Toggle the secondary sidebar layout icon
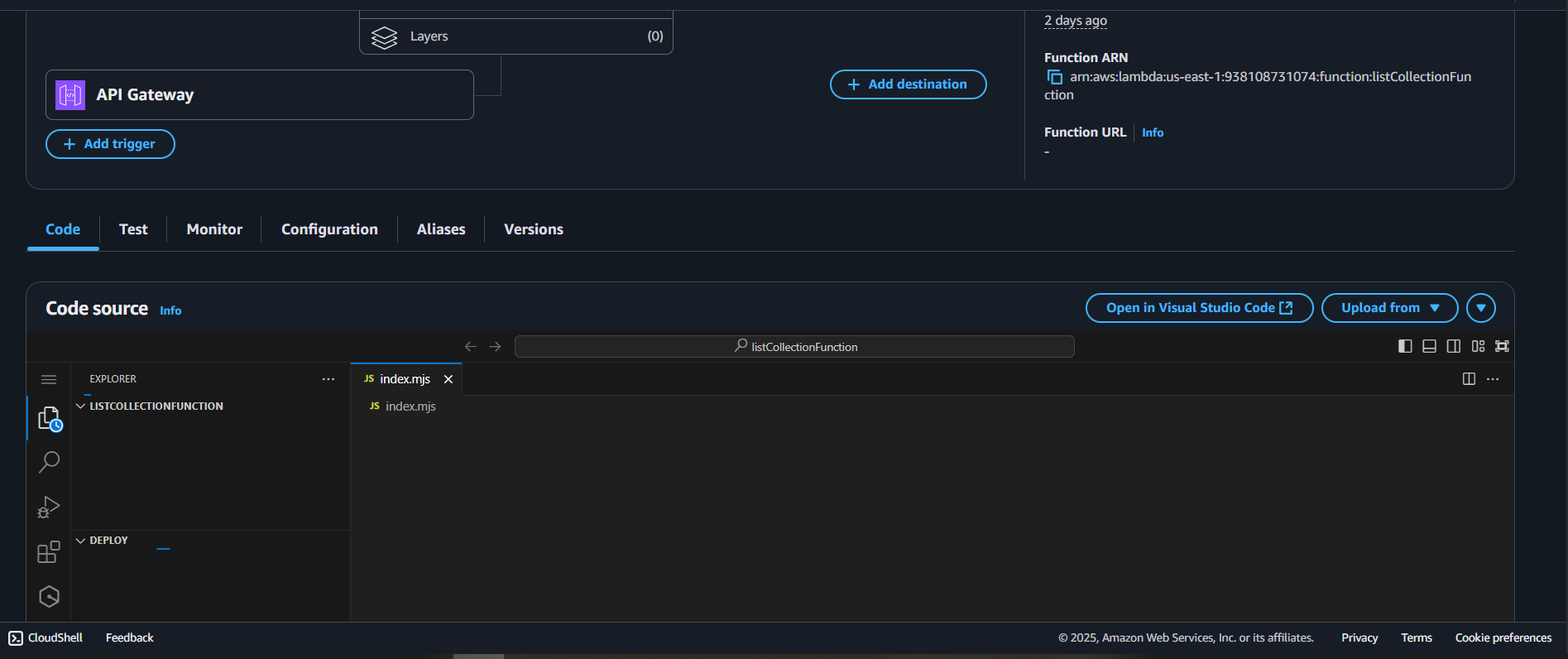1568x659 pixels. pyautogui.click(x=1453, y=346)
